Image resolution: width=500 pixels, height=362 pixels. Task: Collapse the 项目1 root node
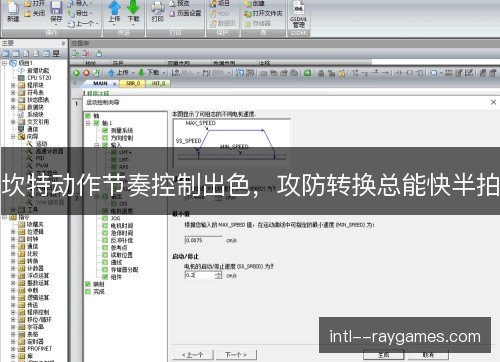[x=4, y=63]
